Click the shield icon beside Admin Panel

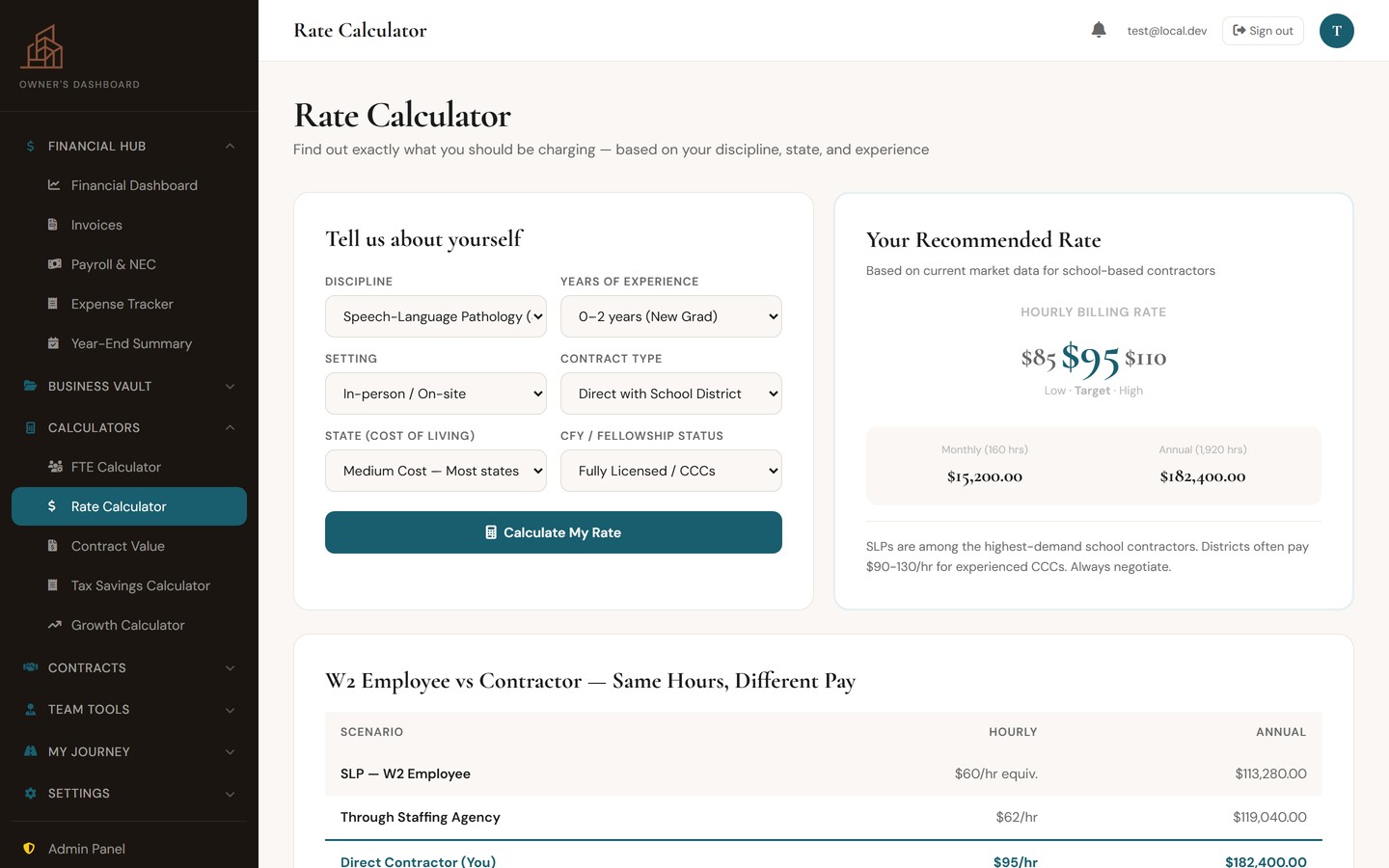pos(29,849)
